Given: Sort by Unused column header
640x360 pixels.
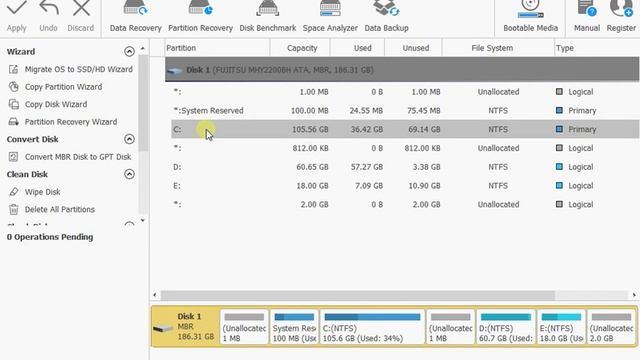Looking at the screenshot, I should click(x=413, y=48).
